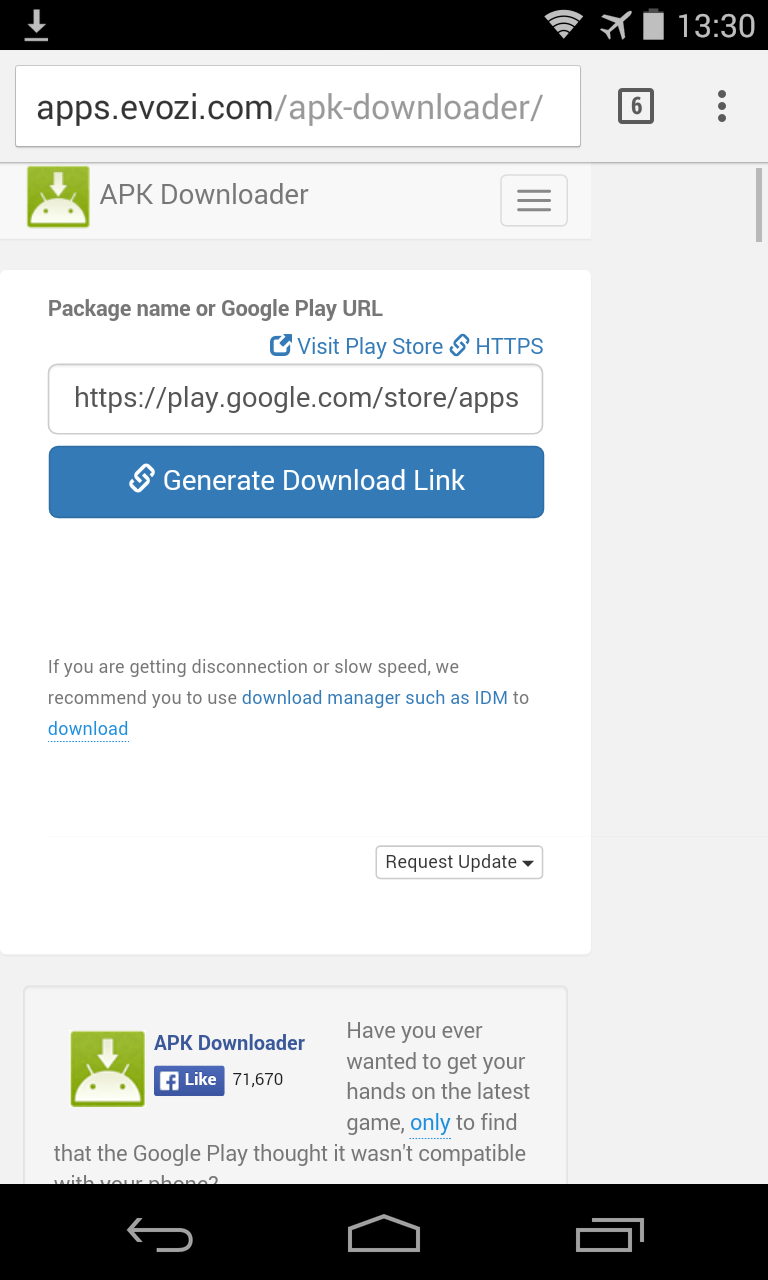Tap the download notification icon in status bar
This screenshot has width=768, height=1280.
pos(36,25)
